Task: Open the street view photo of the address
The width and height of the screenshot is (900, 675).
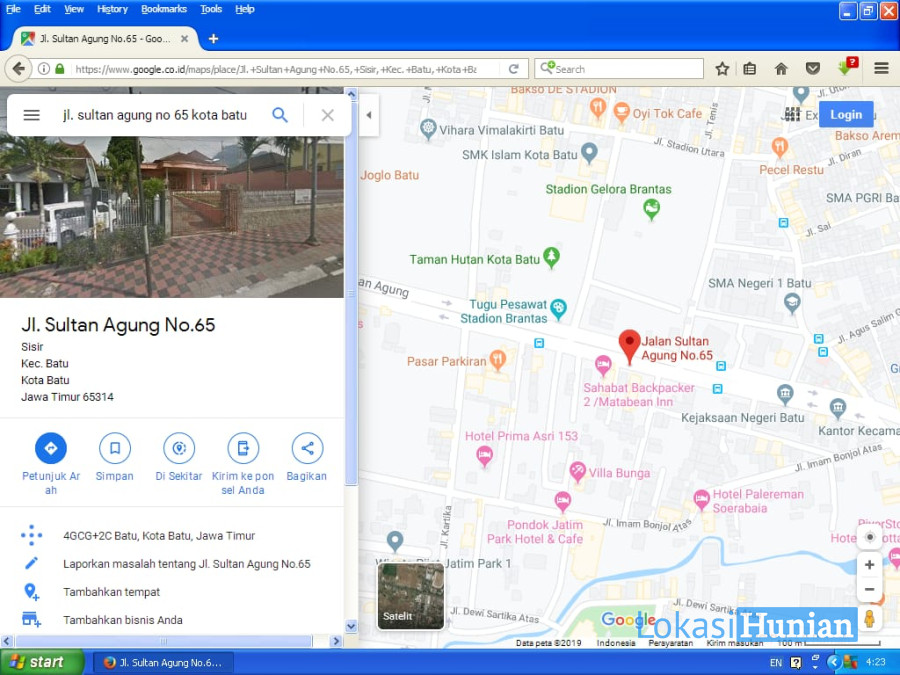Action: pos(172,217)
